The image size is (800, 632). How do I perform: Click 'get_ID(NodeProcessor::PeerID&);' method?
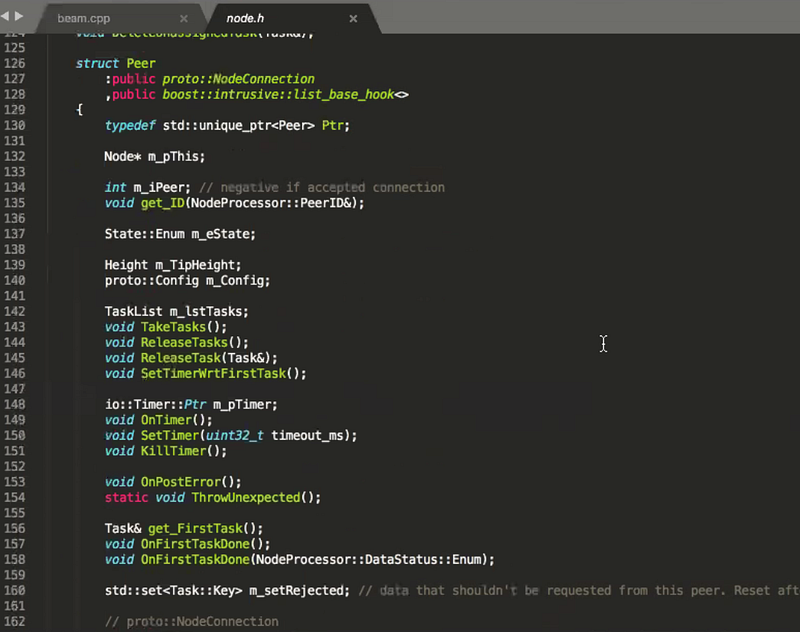tap(253, 203)
